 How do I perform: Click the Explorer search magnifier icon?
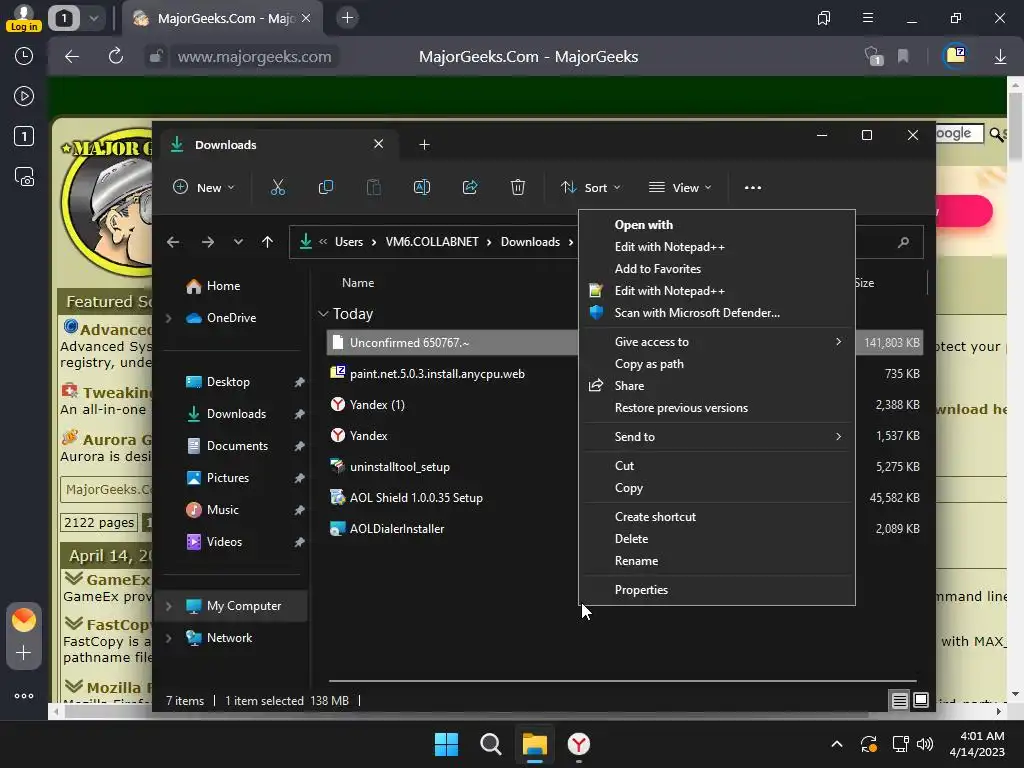(x=903, y=242)
